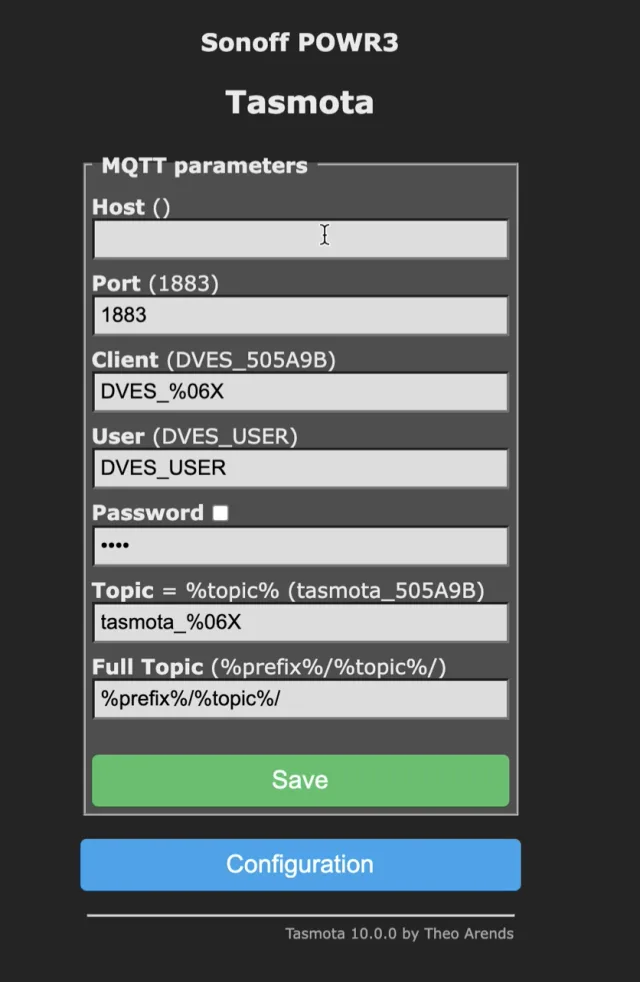Screen dimensions: 640x982
Task: Open the blue Configuration button
Action: (300, 864)
